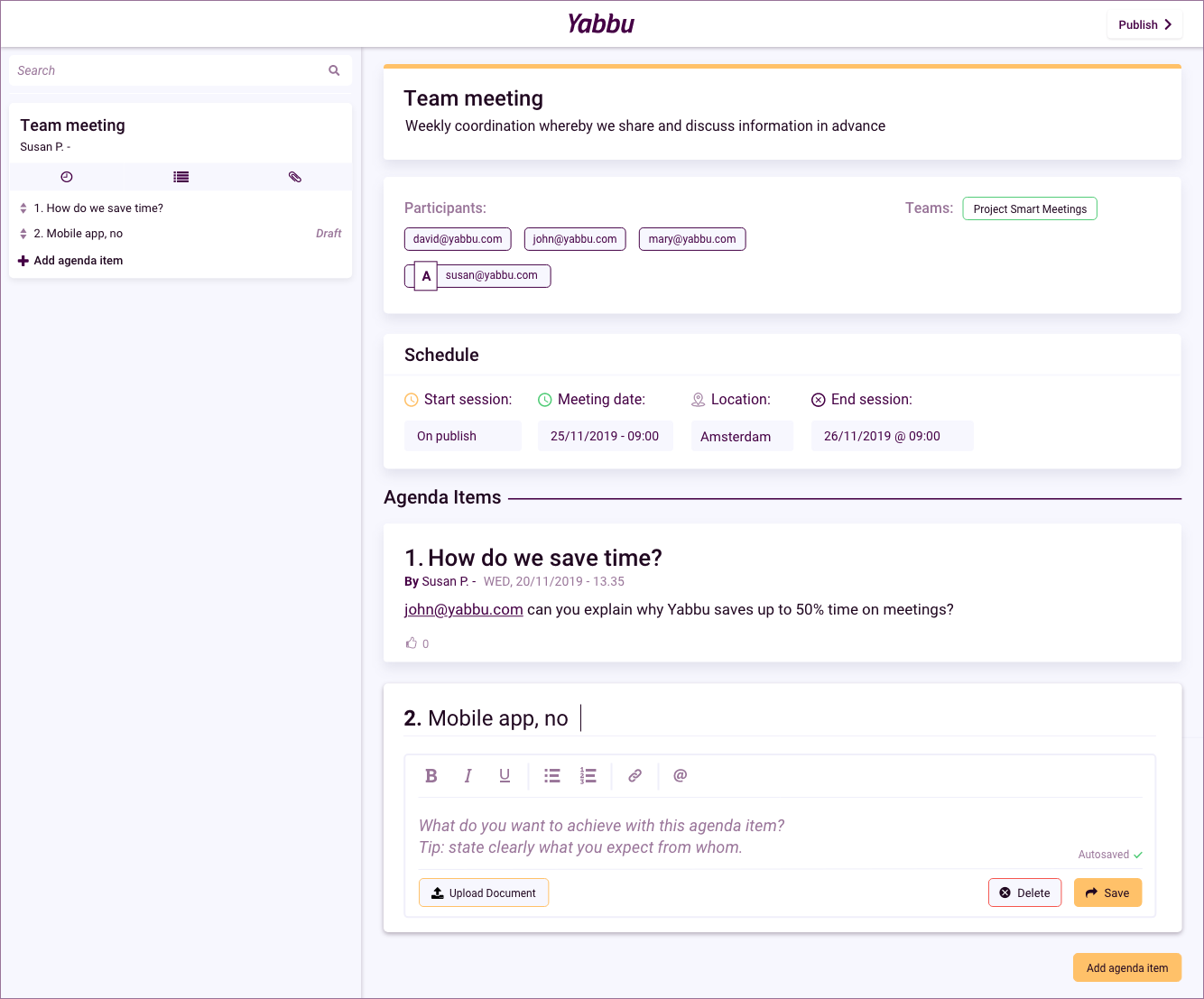
Task: Click the search magnifier icon
Action: click(x=334, y=70)
